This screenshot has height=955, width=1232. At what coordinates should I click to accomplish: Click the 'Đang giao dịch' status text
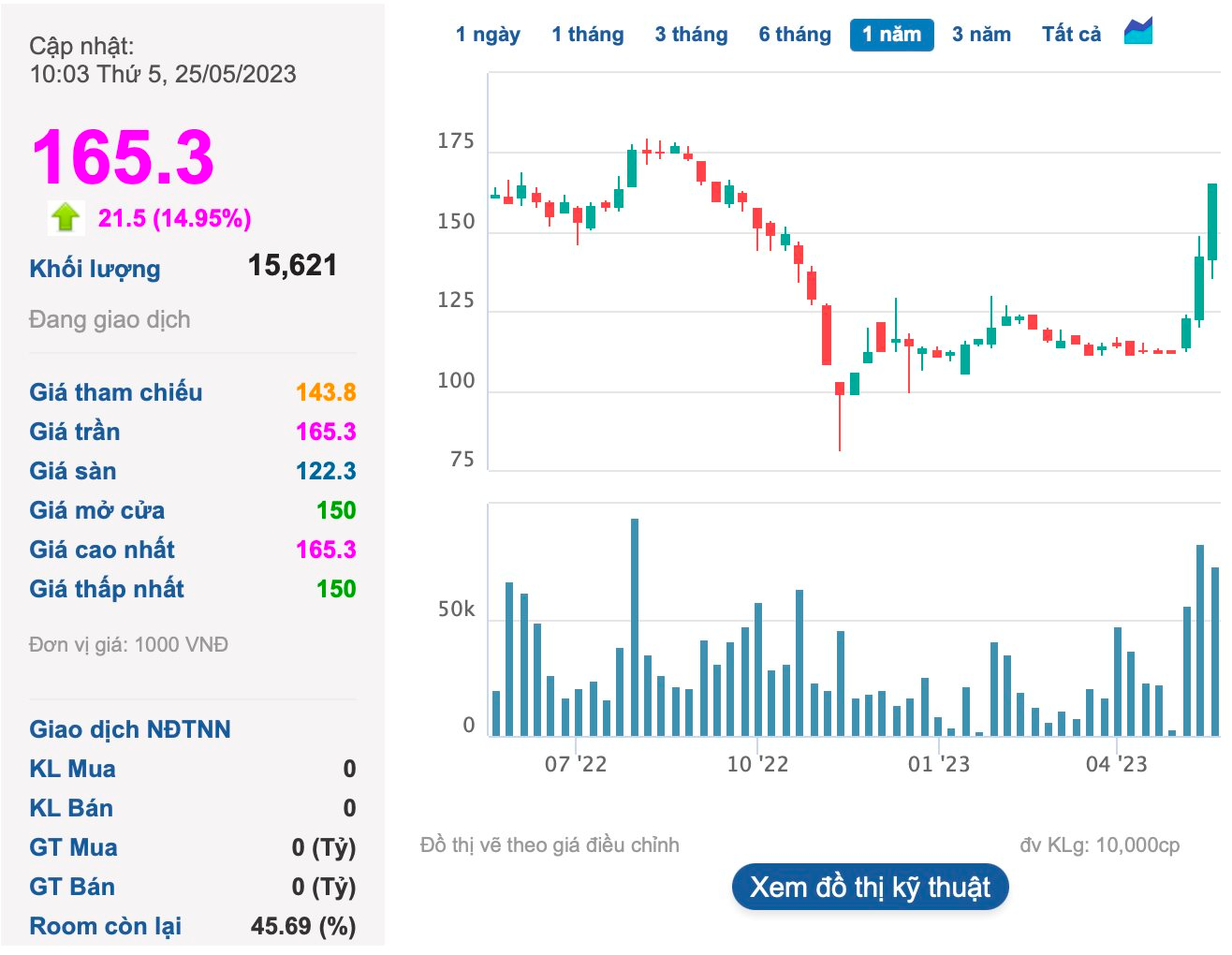(110, 320)
